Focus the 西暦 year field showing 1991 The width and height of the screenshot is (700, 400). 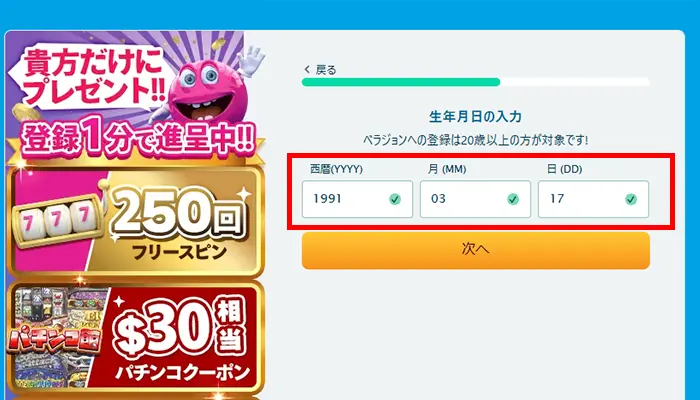tap(345, 199)
